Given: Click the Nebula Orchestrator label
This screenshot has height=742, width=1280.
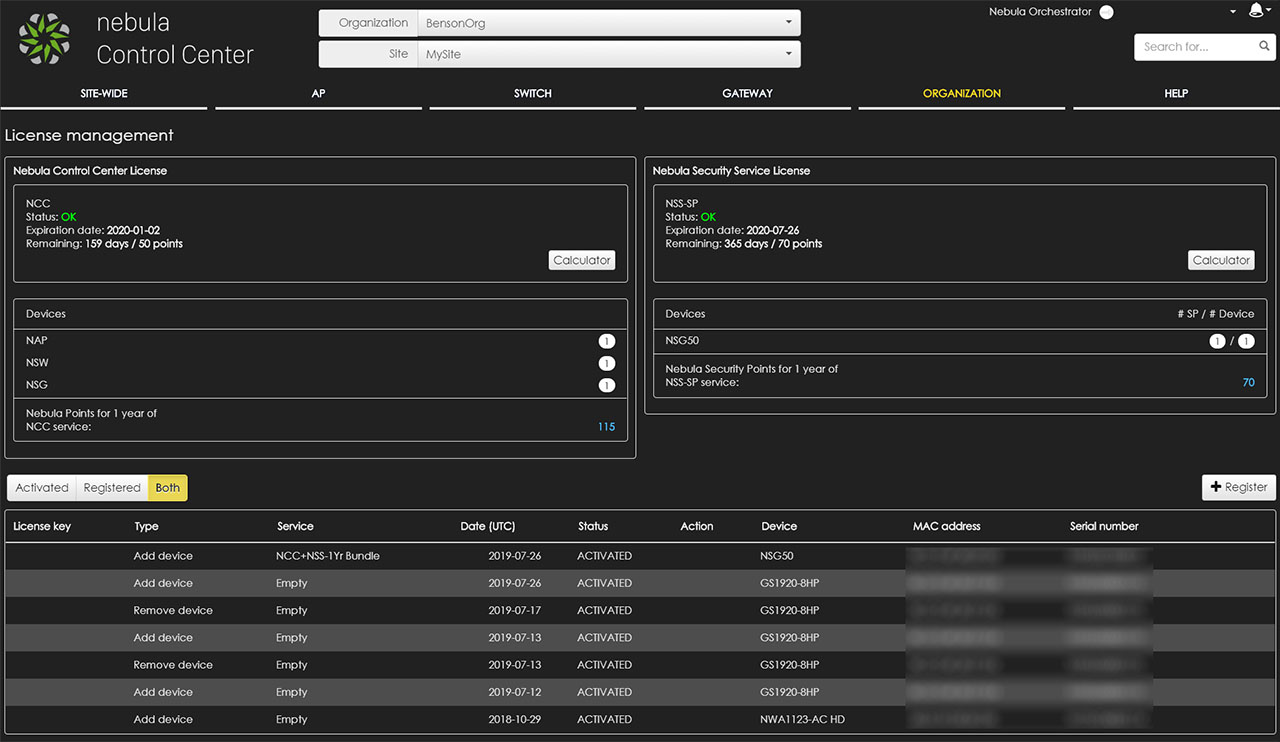Looking at the screenshot, I should (x=1040, y=12).
